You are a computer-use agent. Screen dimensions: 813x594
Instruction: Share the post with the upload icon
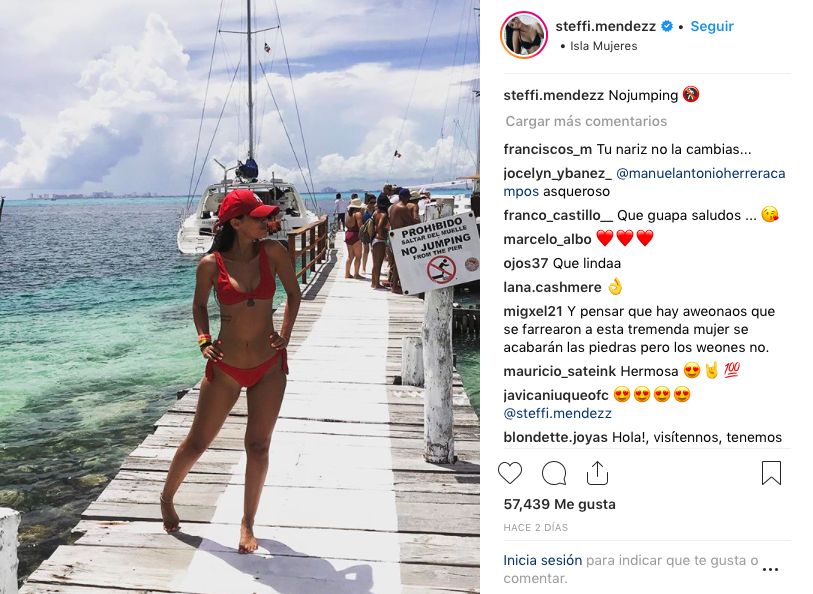click(597, 473)
